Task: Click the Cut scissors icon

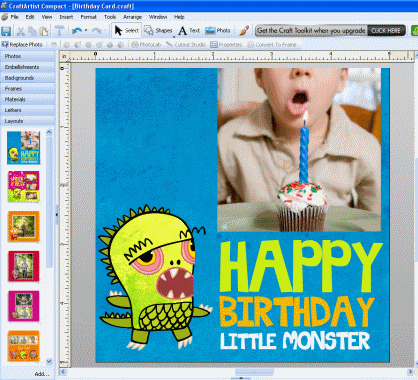Action: click(21, 31)
